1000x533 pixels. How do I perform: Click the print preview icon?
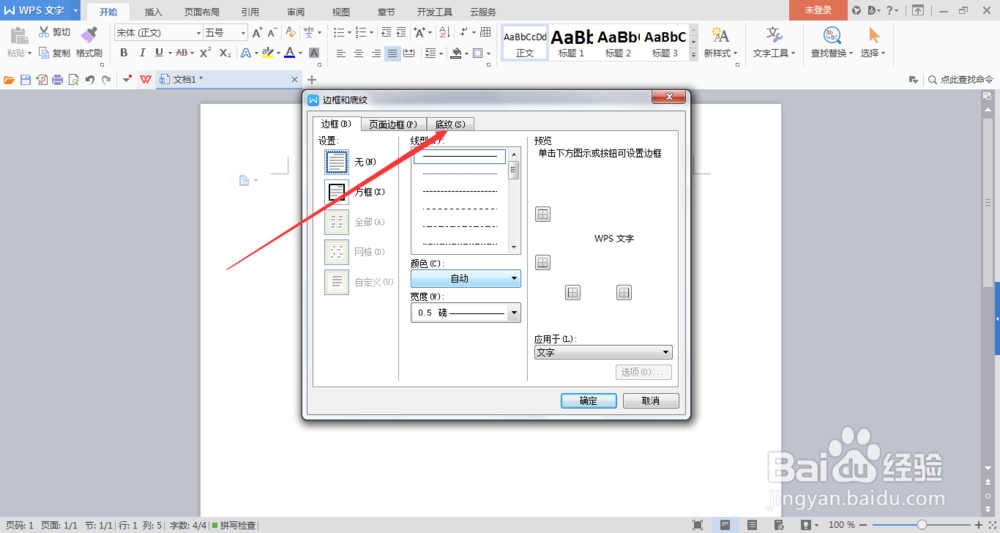point(73,80)
